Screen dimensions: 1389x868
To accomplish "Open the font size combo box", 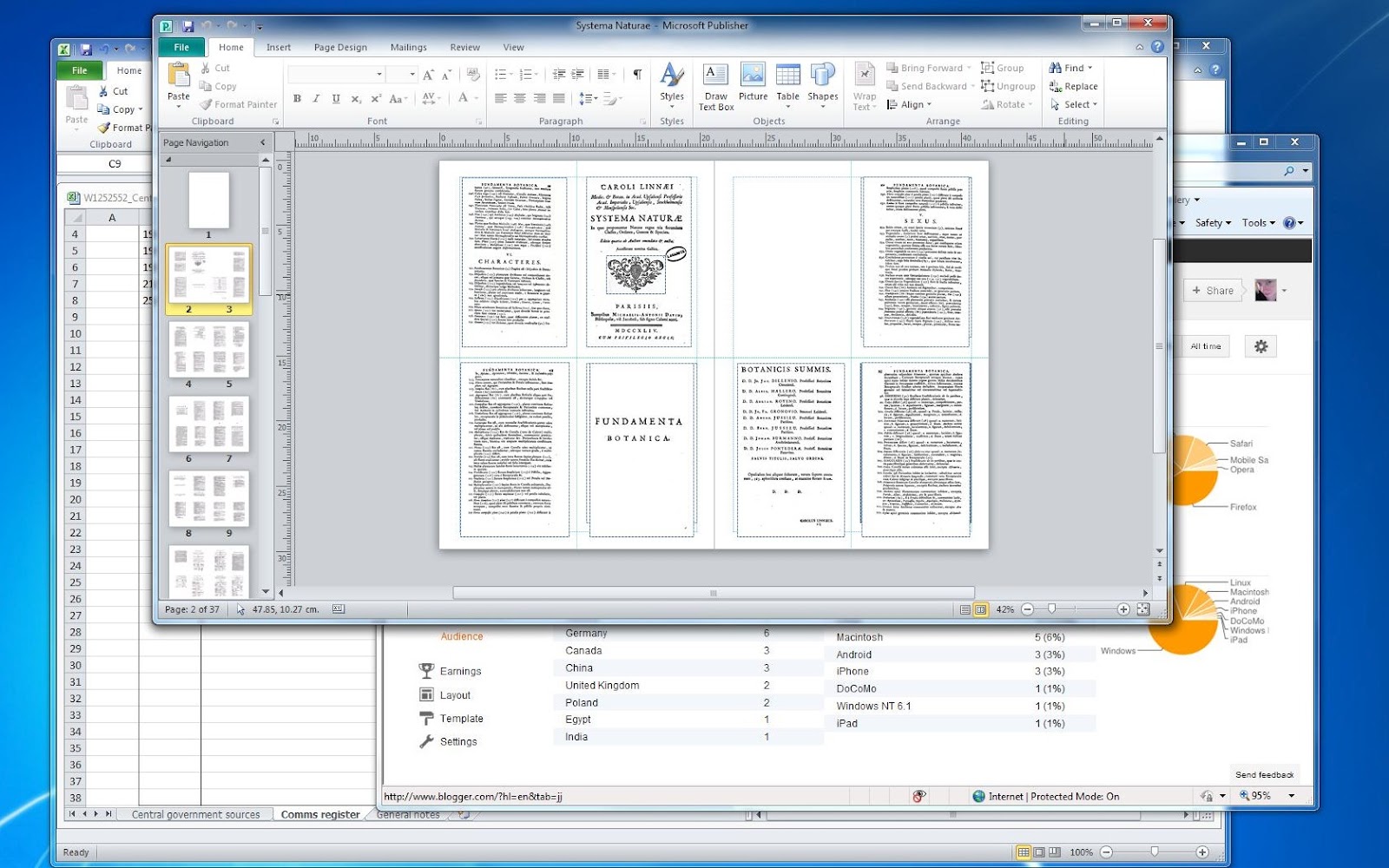I will [402, 75].
